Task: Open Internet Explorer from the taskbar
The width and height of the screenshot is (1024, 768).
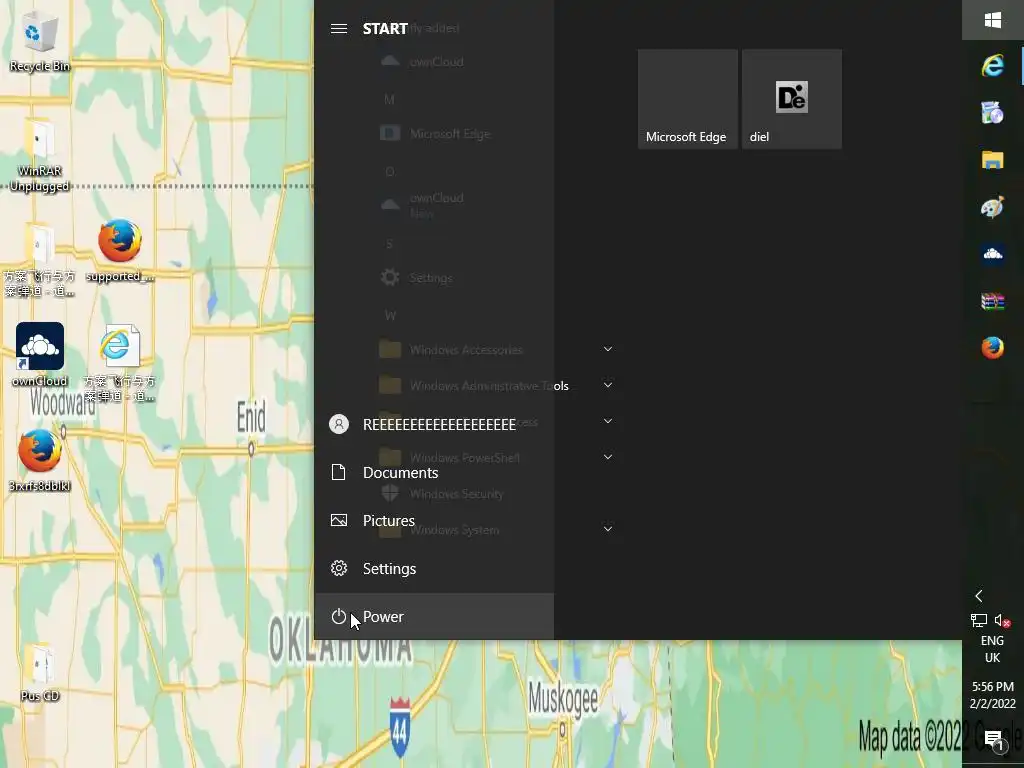Action: click(x=993, y=66)
